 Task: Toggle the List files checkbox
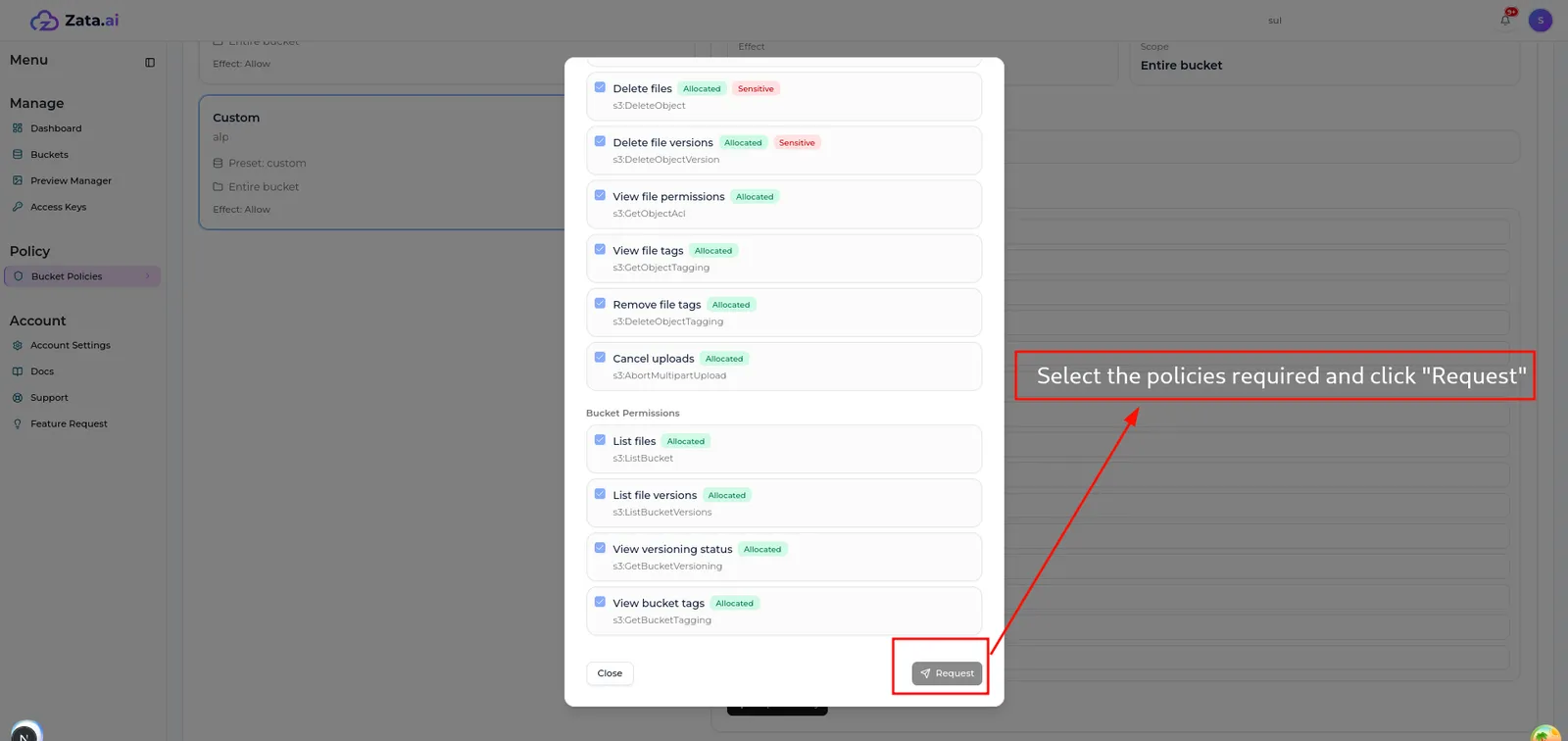[600, 440]
